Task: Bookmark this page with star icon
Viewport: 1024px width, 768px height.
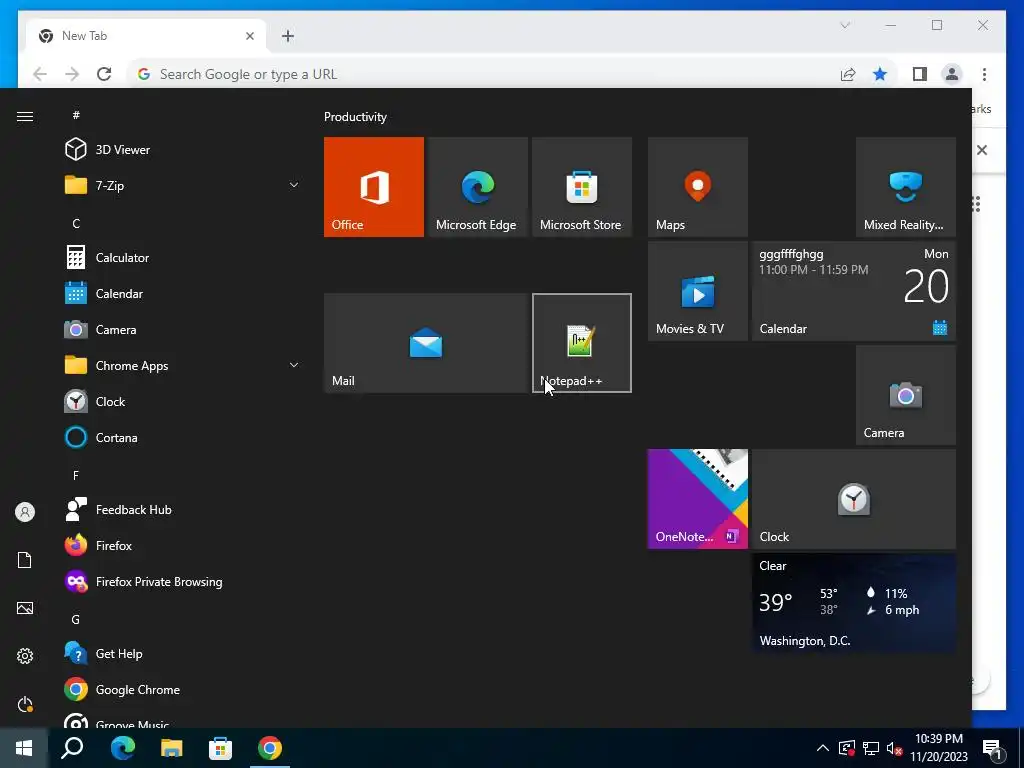Action: 880,74
